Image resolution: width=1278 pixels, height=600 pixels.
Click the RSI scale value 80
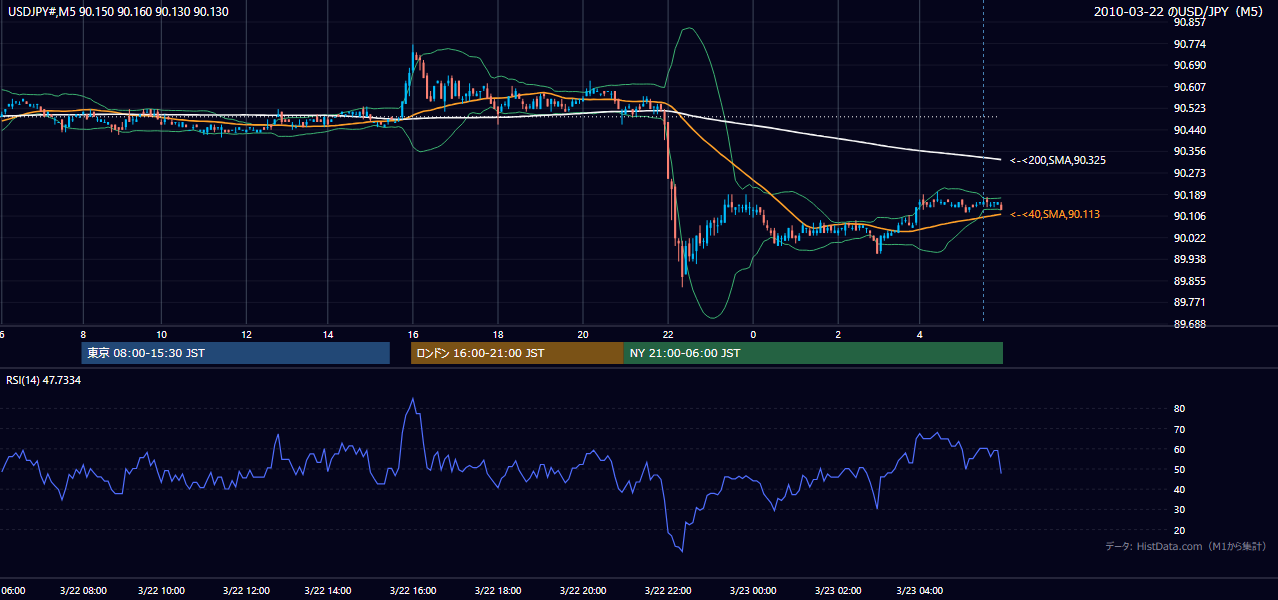pyautogui.click(x=1179, y=409)
